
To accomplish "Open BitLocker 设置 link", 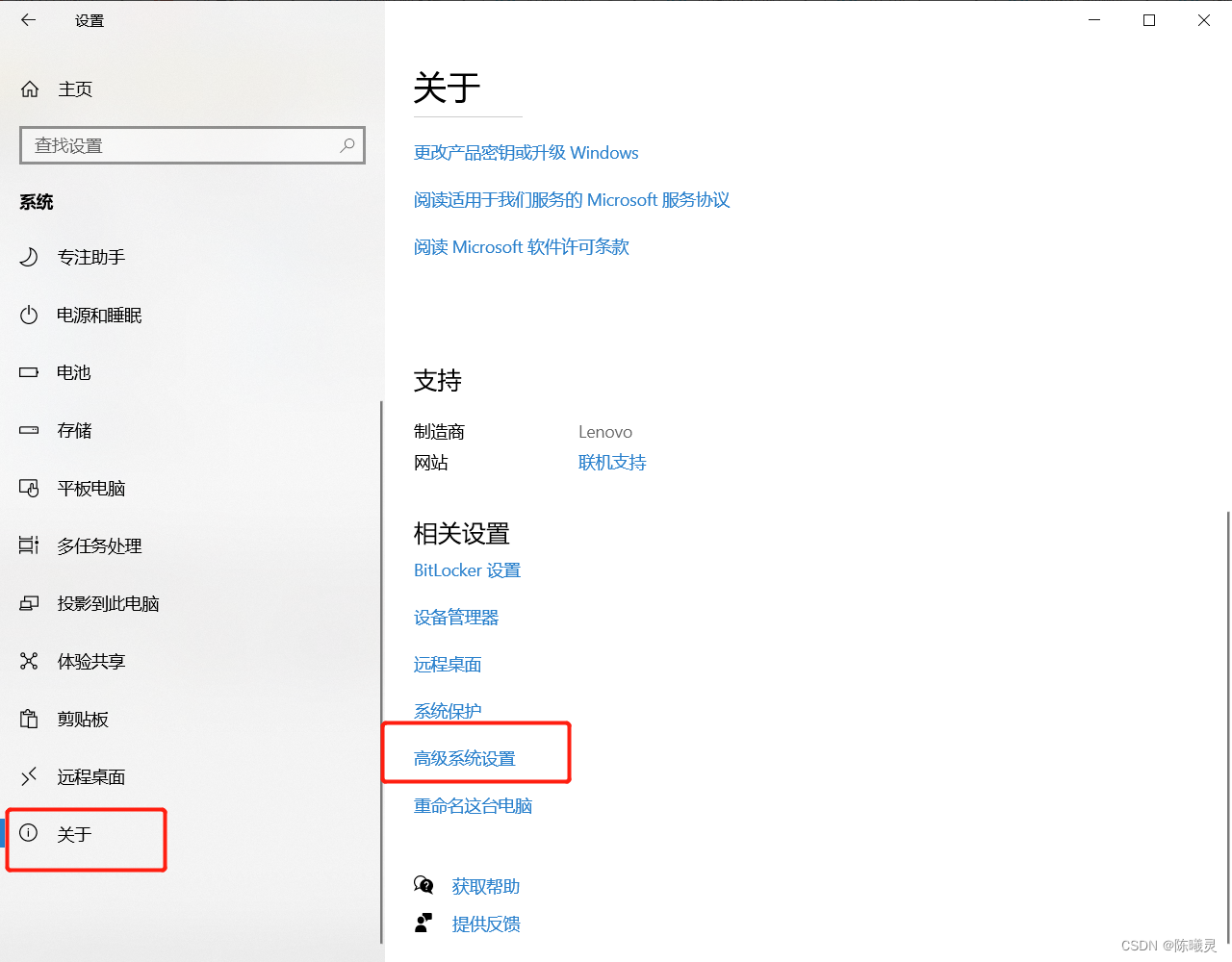I will coord(467,570).
